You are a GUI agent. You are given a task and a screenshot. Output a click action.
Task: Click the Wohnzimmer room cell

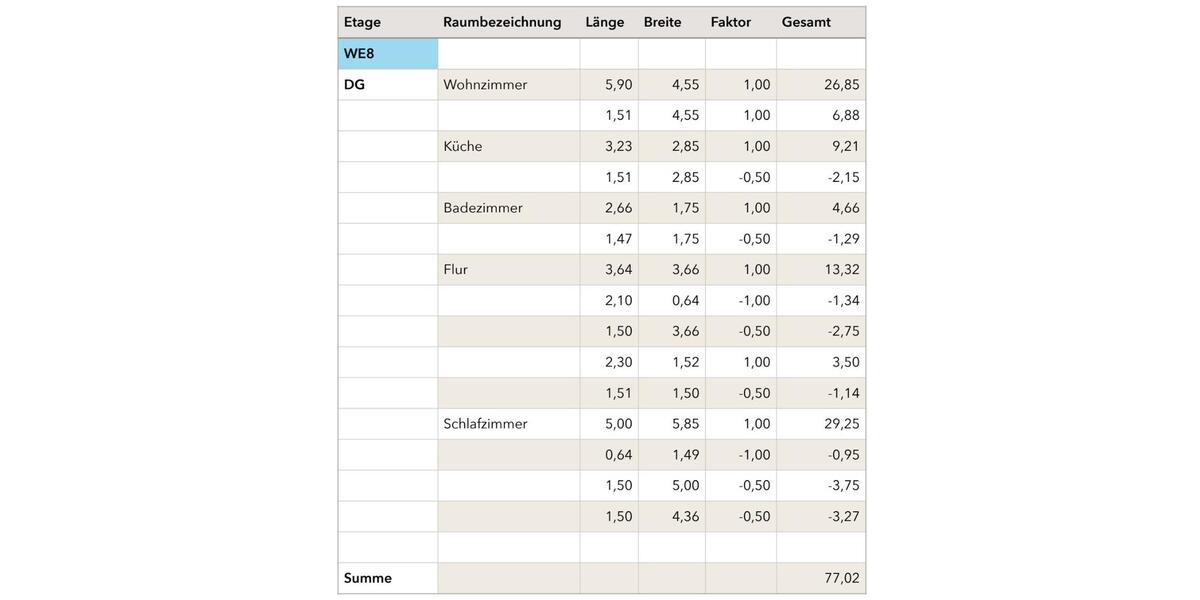[x=508, y=85]
